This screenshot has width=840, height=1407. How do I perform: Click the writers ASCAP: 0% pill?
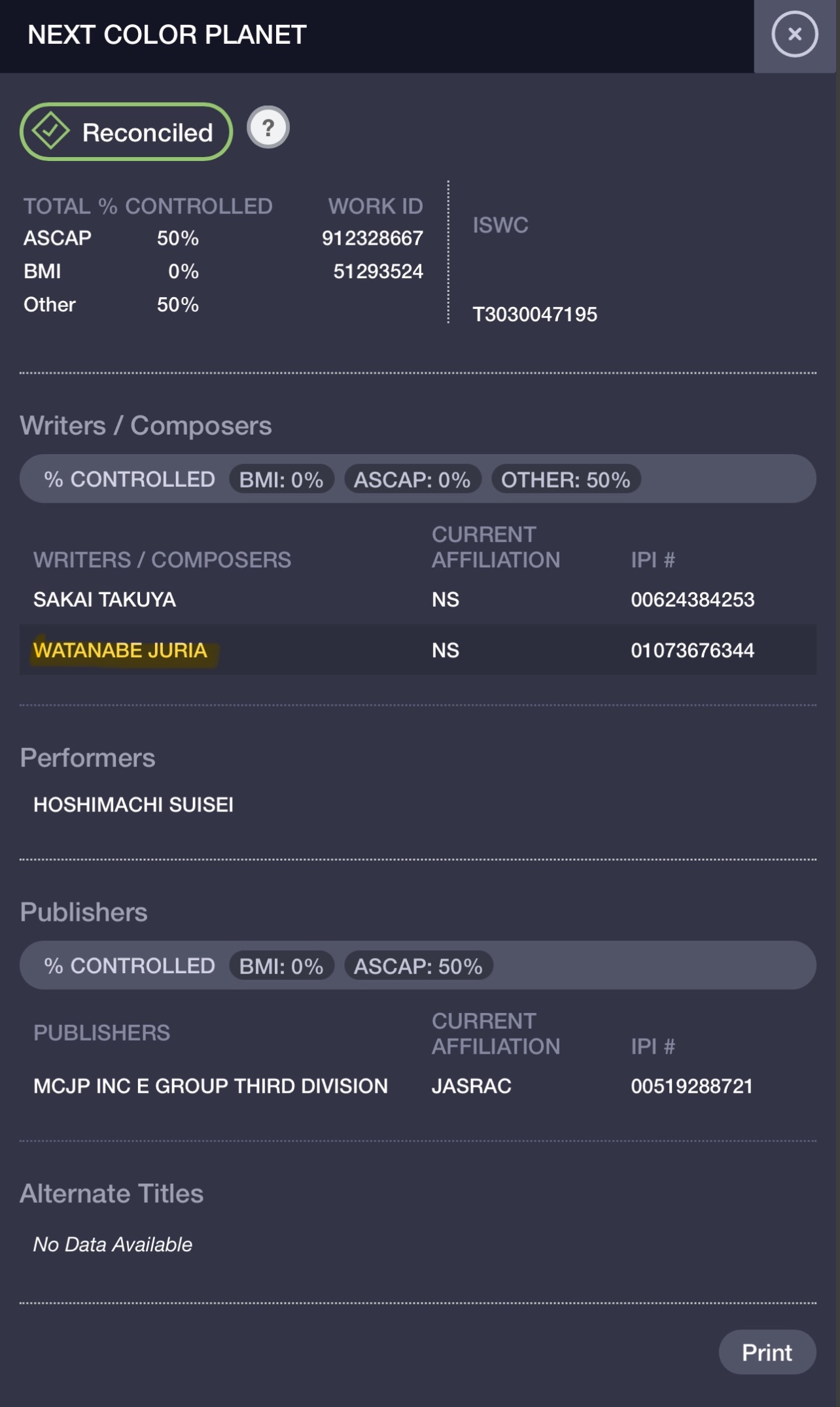413,480
